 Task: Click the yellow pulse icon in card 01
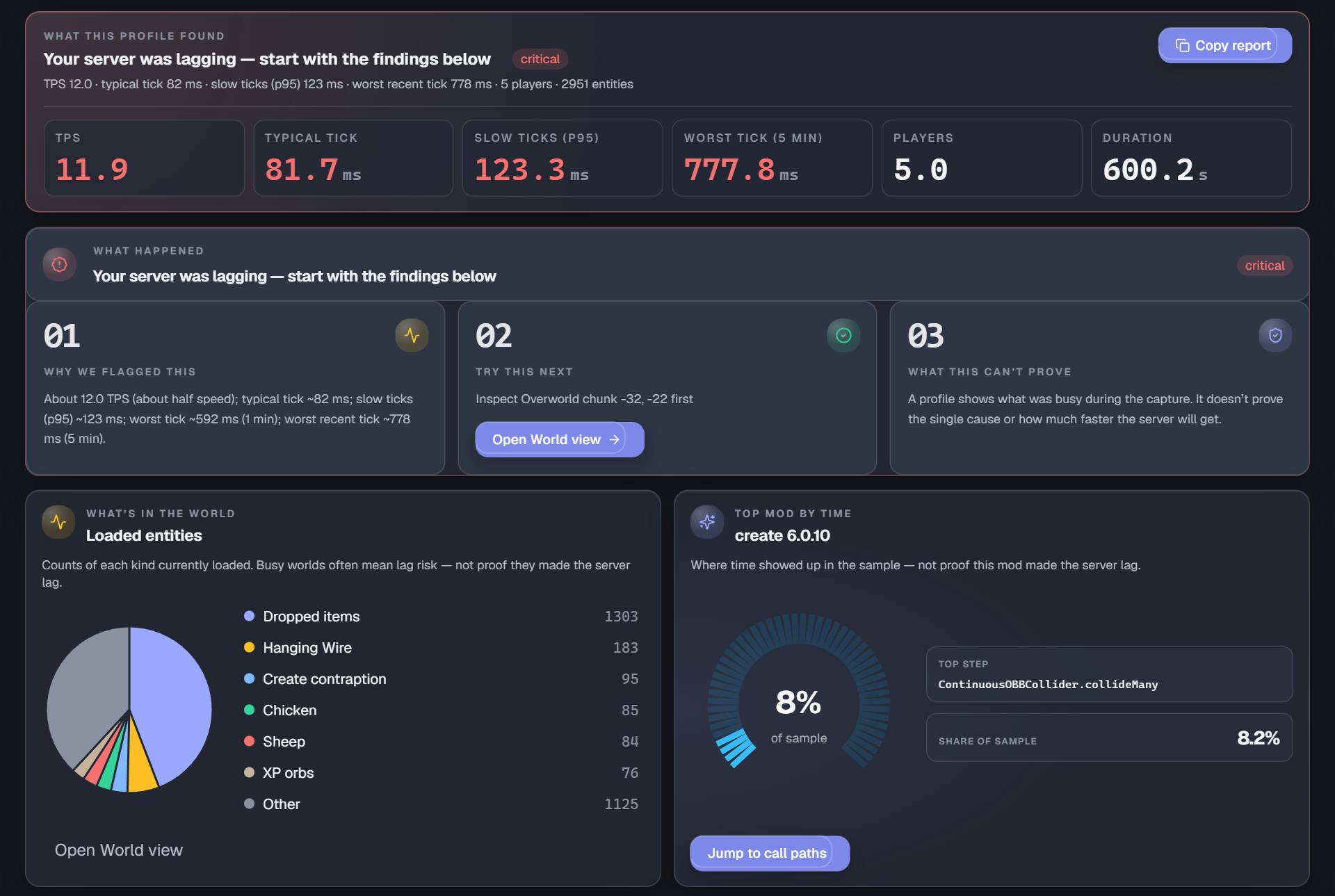point(412,336)
